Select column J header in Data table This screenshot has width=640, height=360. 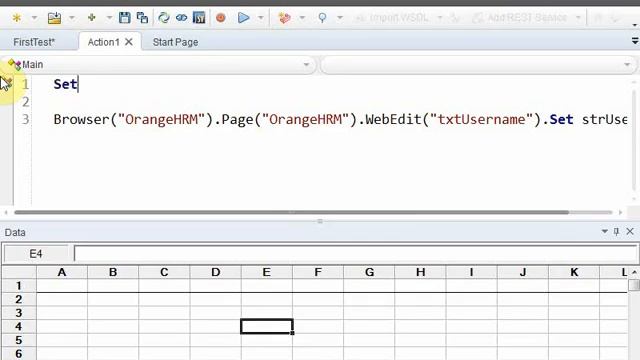coord(523,272)
